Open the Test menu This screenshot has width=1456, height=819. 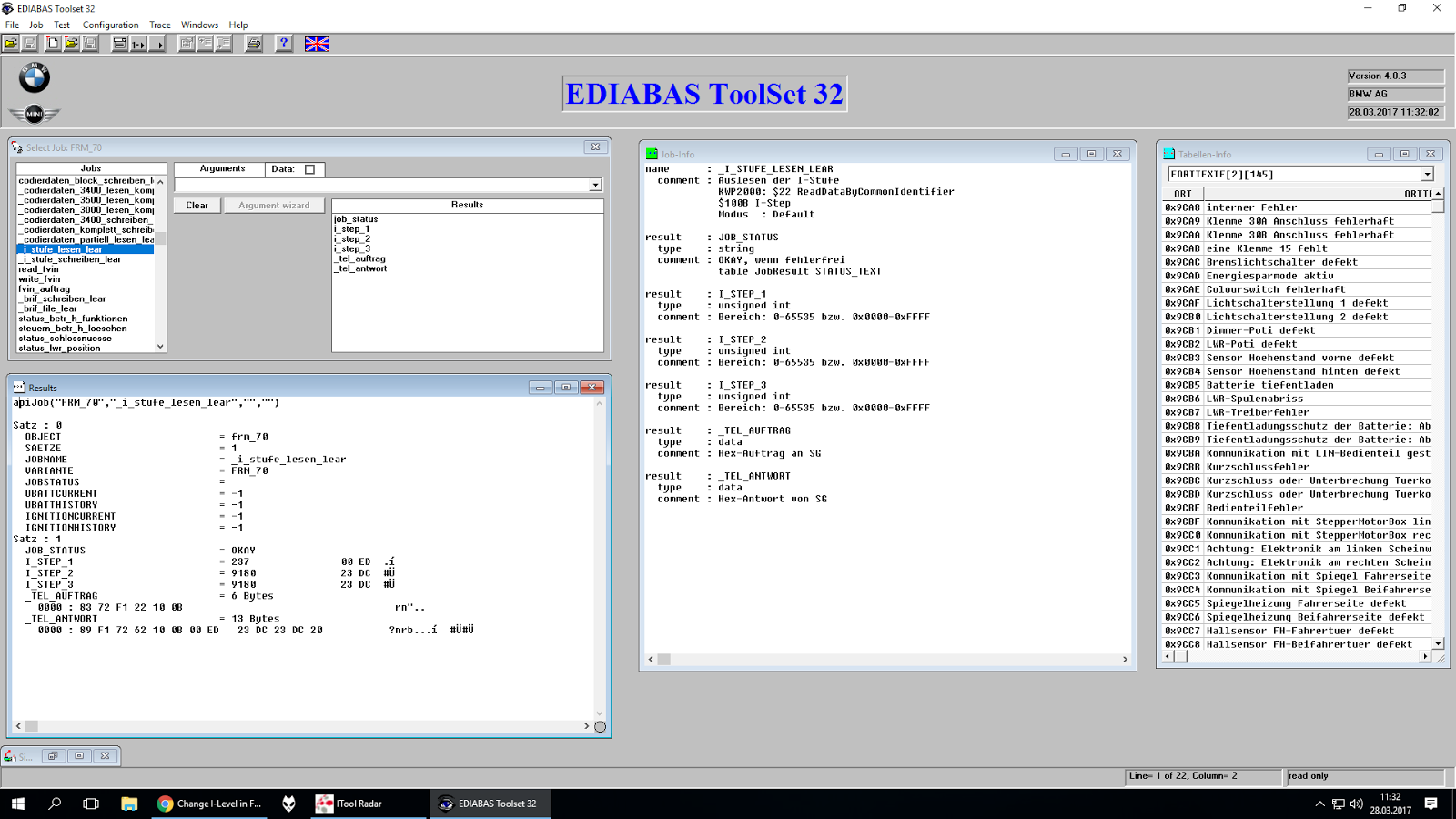[62, 25]
